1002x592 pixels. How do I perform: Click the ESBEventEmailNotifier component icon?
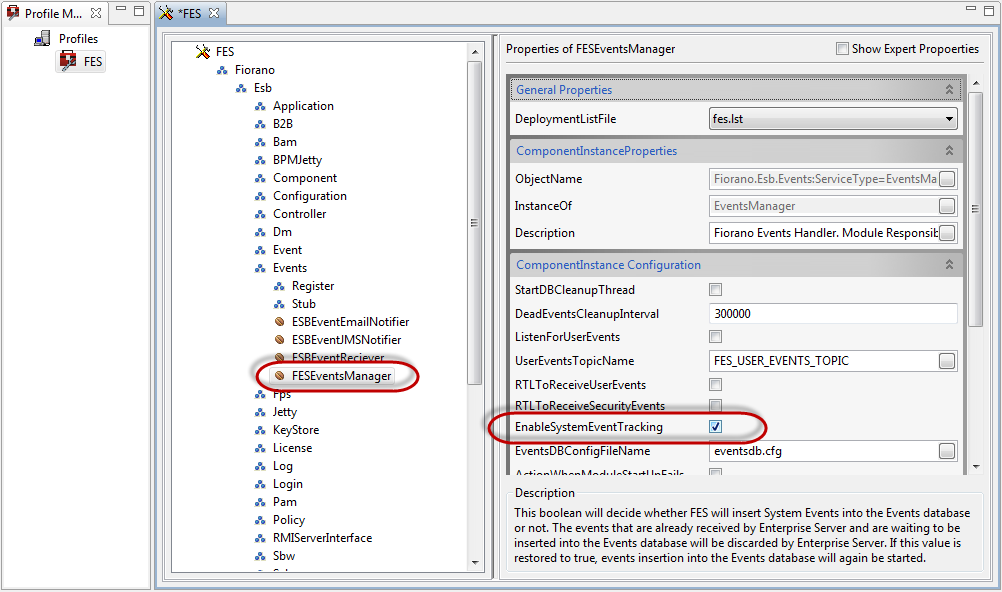pos(279,322)
